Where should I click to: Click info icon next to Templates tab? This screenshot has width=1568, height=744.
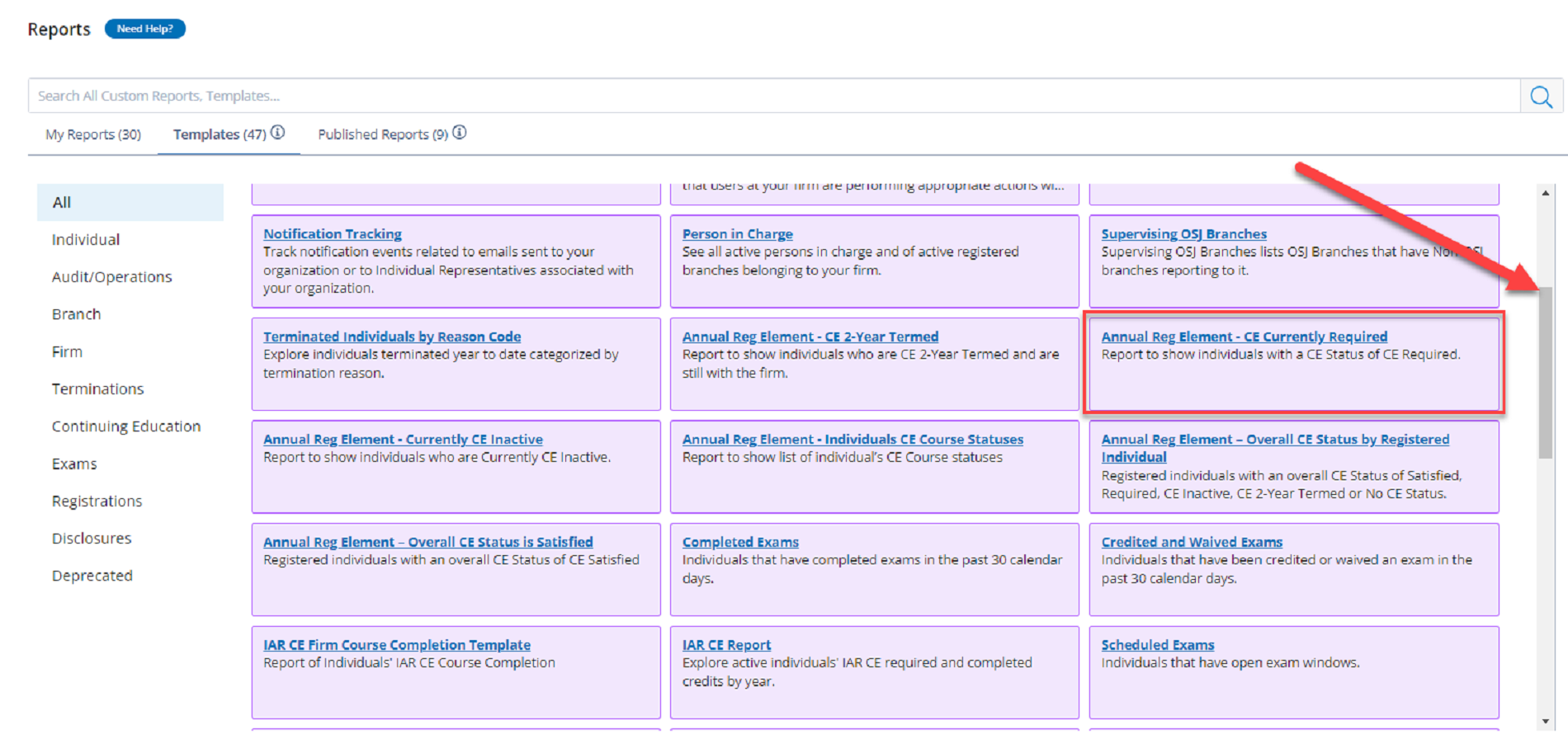click(278, 133)
